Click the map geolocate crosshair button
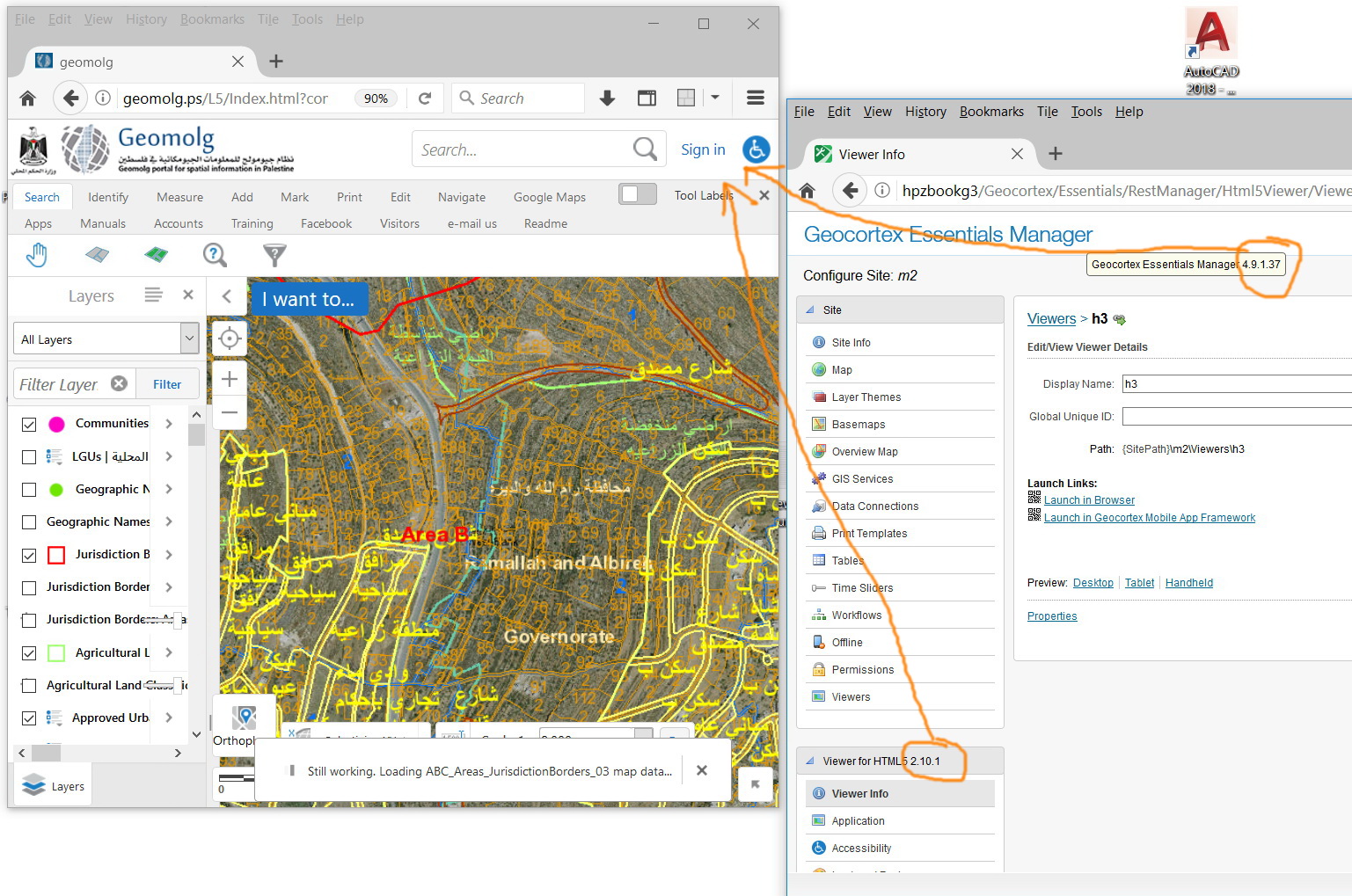1352x896 pixels. (230, 339)
